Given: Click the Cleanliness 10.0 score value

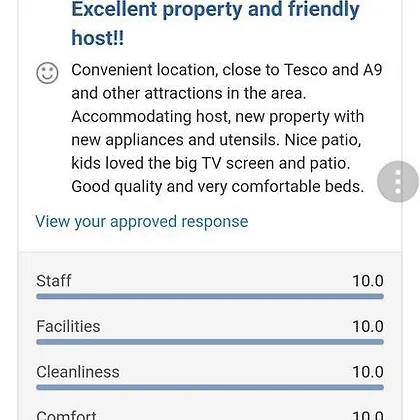Looking at the screenshot, I should pyautogui.click(x=368, y=372).
